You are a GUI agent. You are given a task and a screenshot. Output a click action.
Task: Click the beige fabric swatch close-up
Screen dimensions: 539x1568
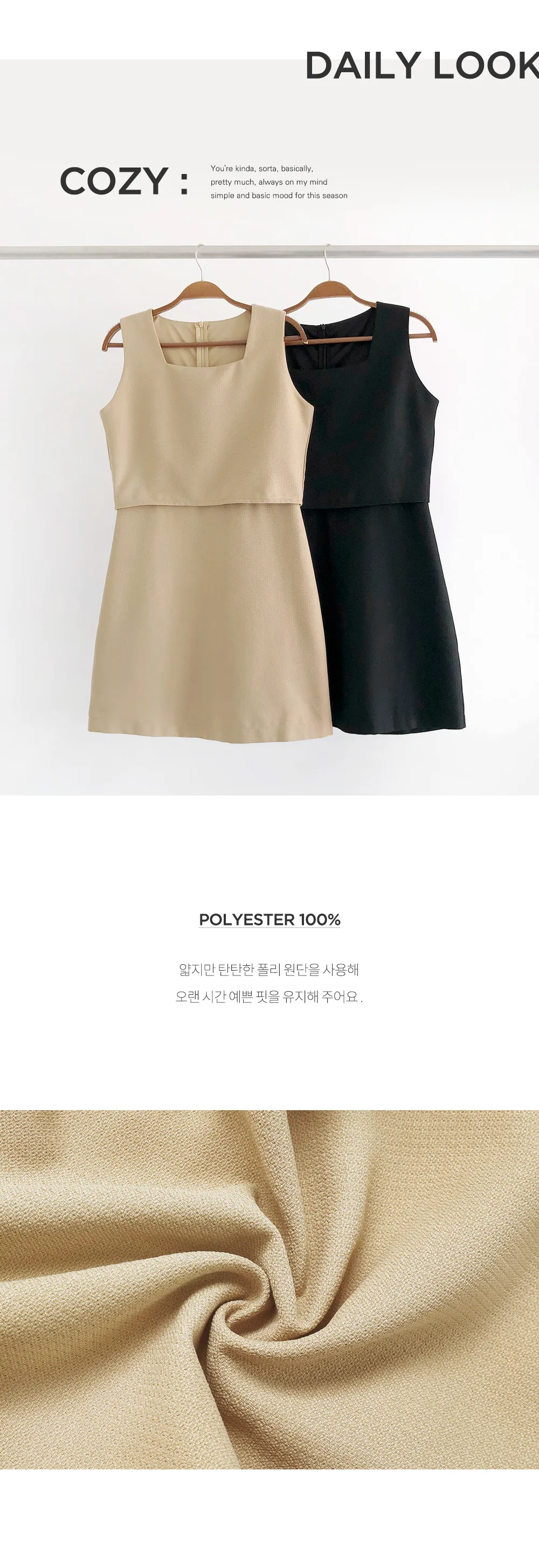pyautogui.click(x=269, y=1289)
